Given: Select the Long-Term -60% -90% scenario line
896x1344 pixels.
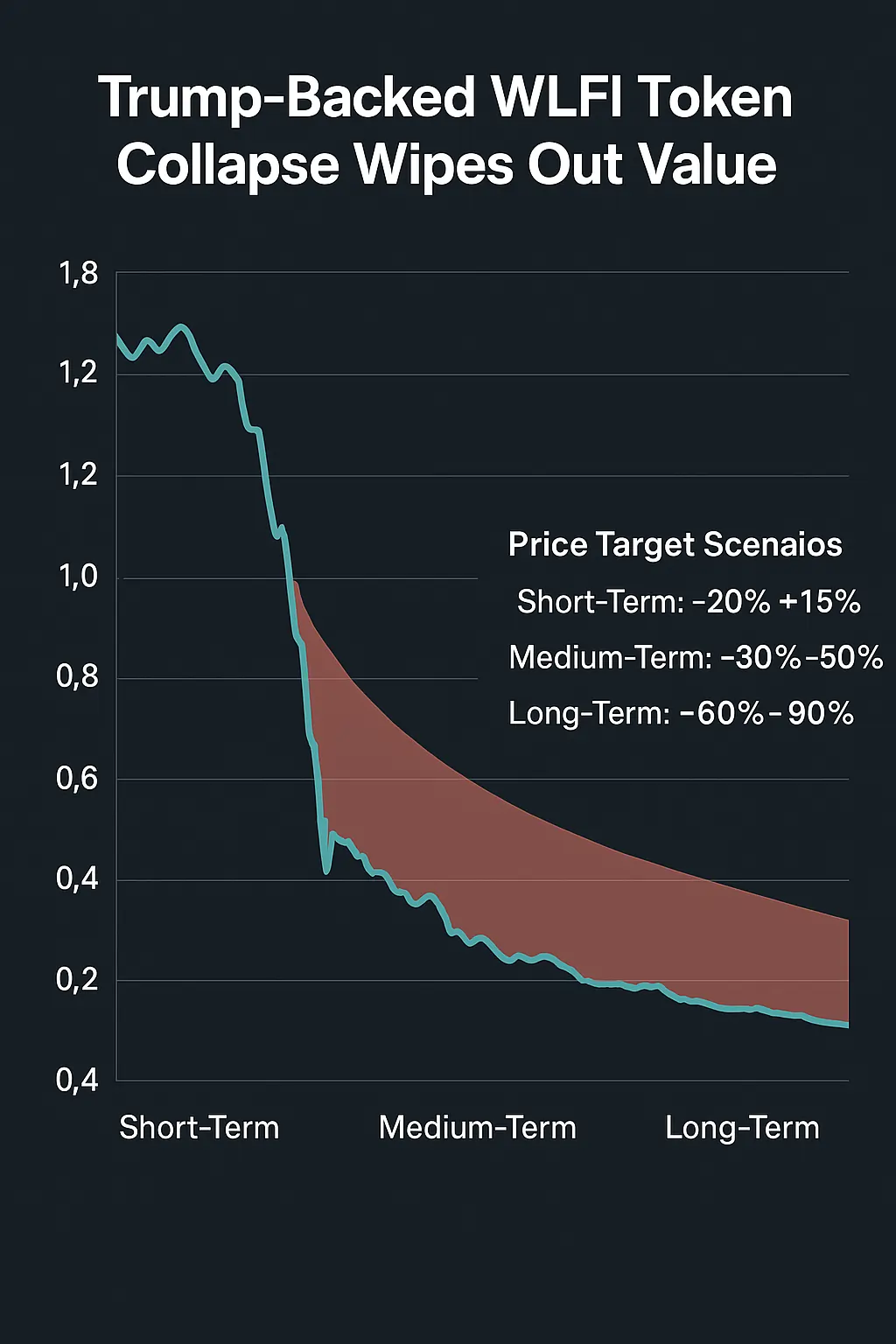Looking at the screenshot, I should click(681, 713).
